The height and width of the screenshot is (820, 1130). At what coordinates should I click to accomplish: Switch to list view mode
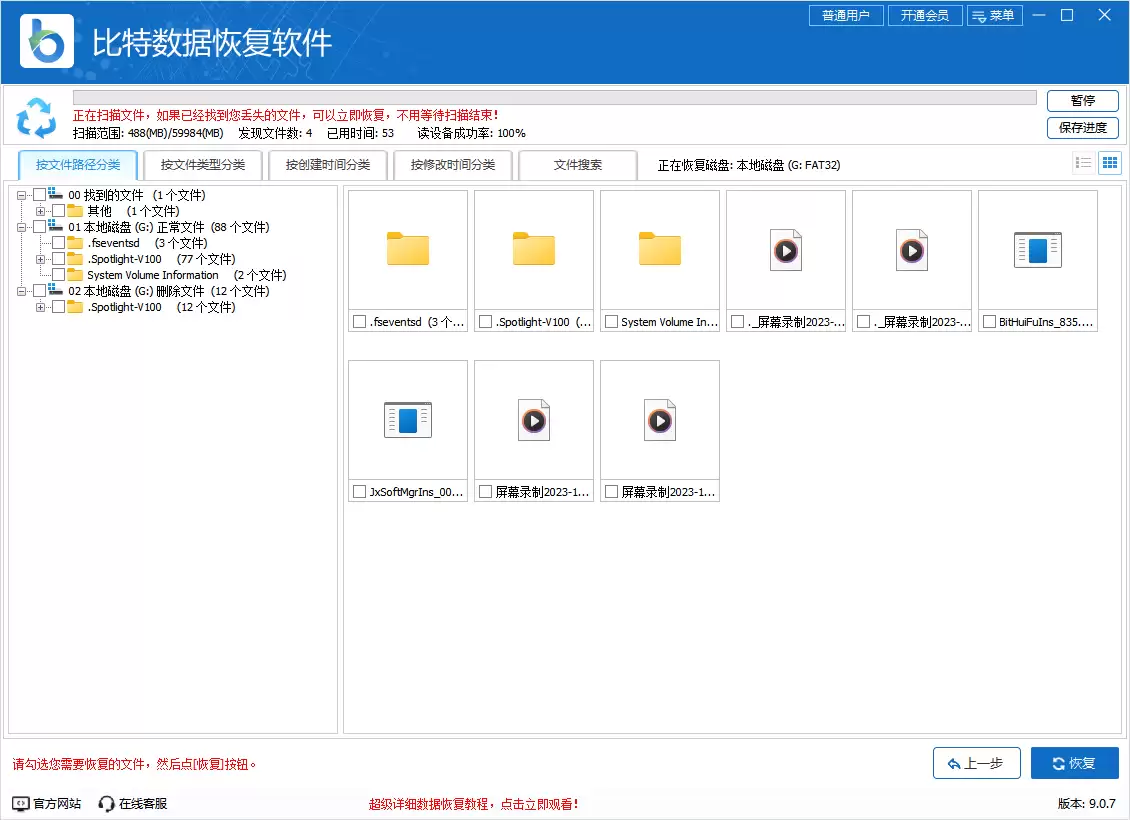tap(1083, 162)
